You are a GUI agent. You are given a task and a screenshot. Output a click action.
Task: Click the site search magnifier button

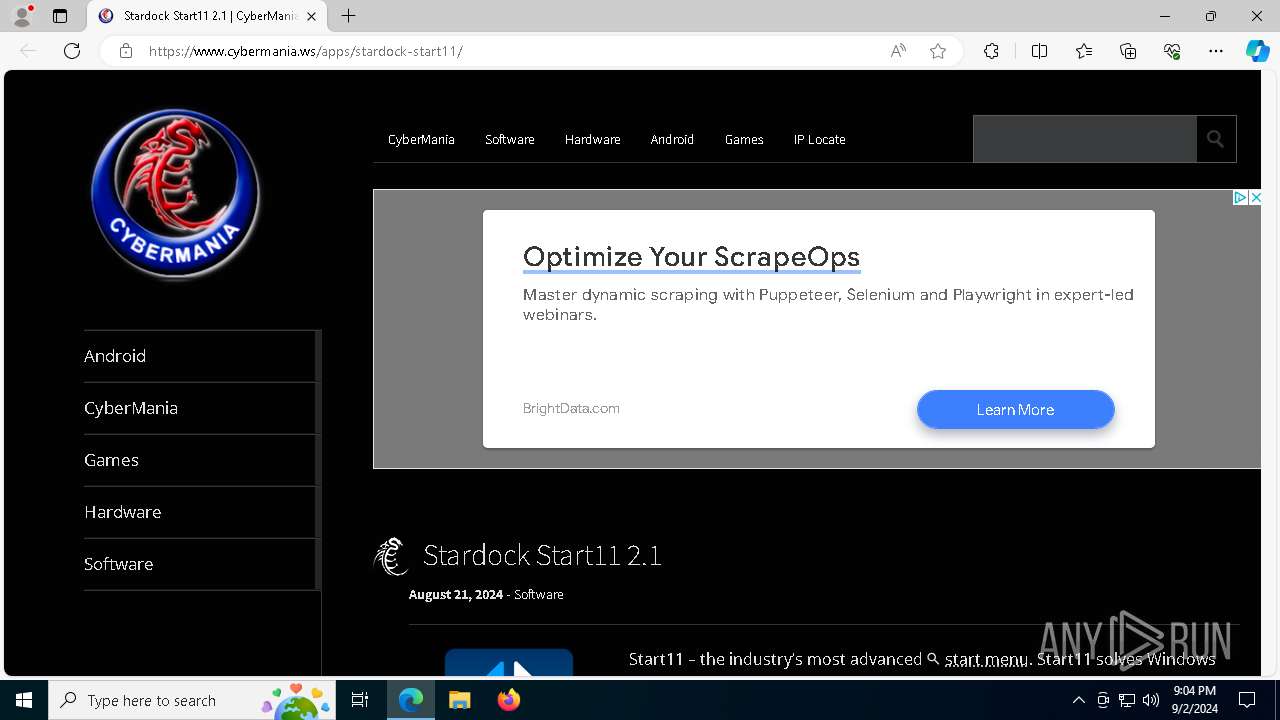click(x=1216, y=139)
